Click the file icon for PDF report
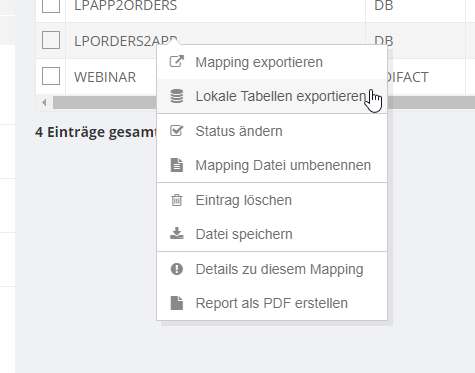475x373 pixels. pos(177,303)
